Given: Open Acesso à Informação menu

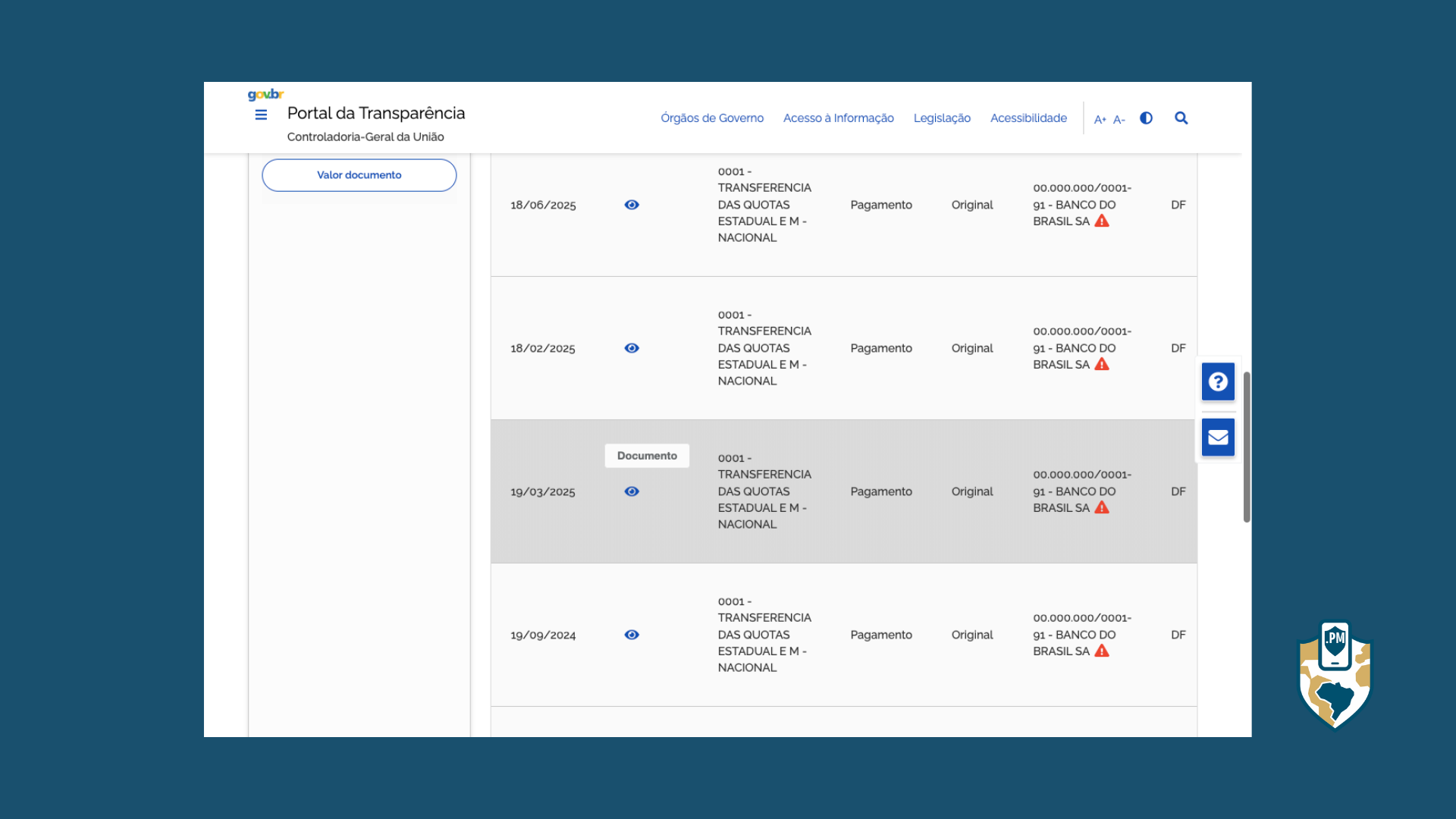Looking at the screenshot, I should 838,118.
